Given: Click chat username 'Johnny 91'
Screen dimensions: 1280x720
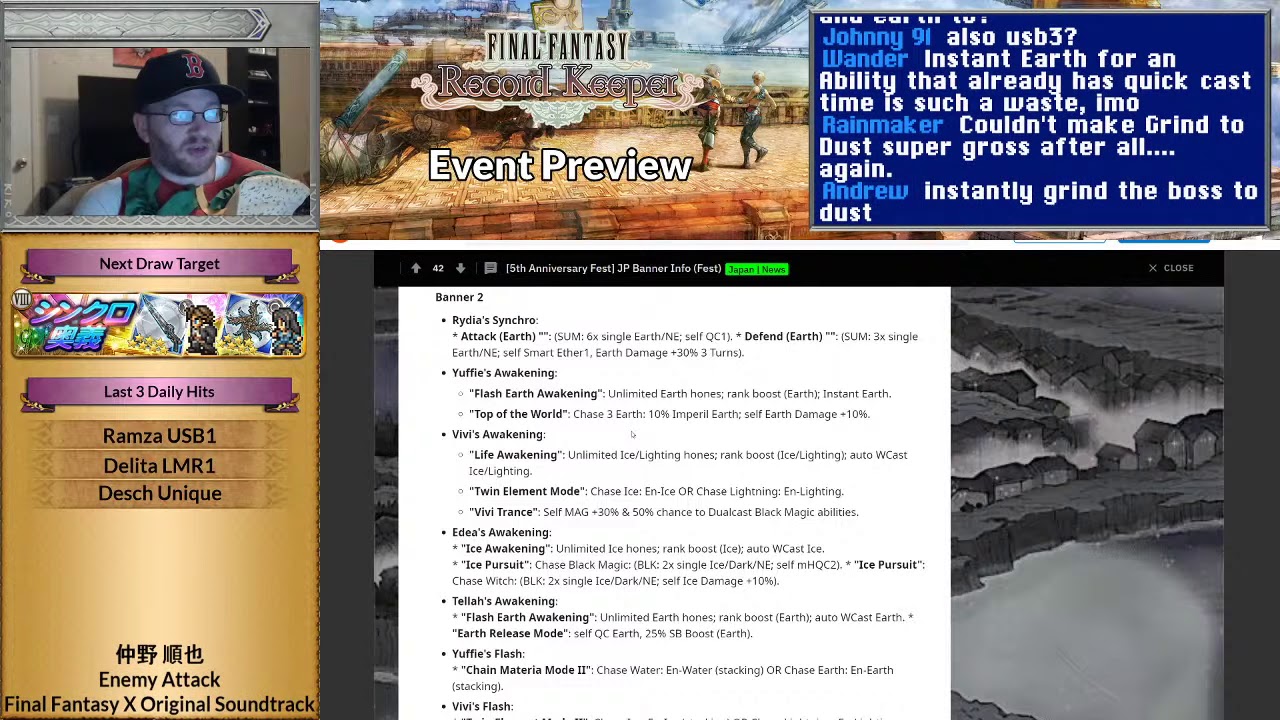Looking at the screenshot, I should tap(876, 37).
